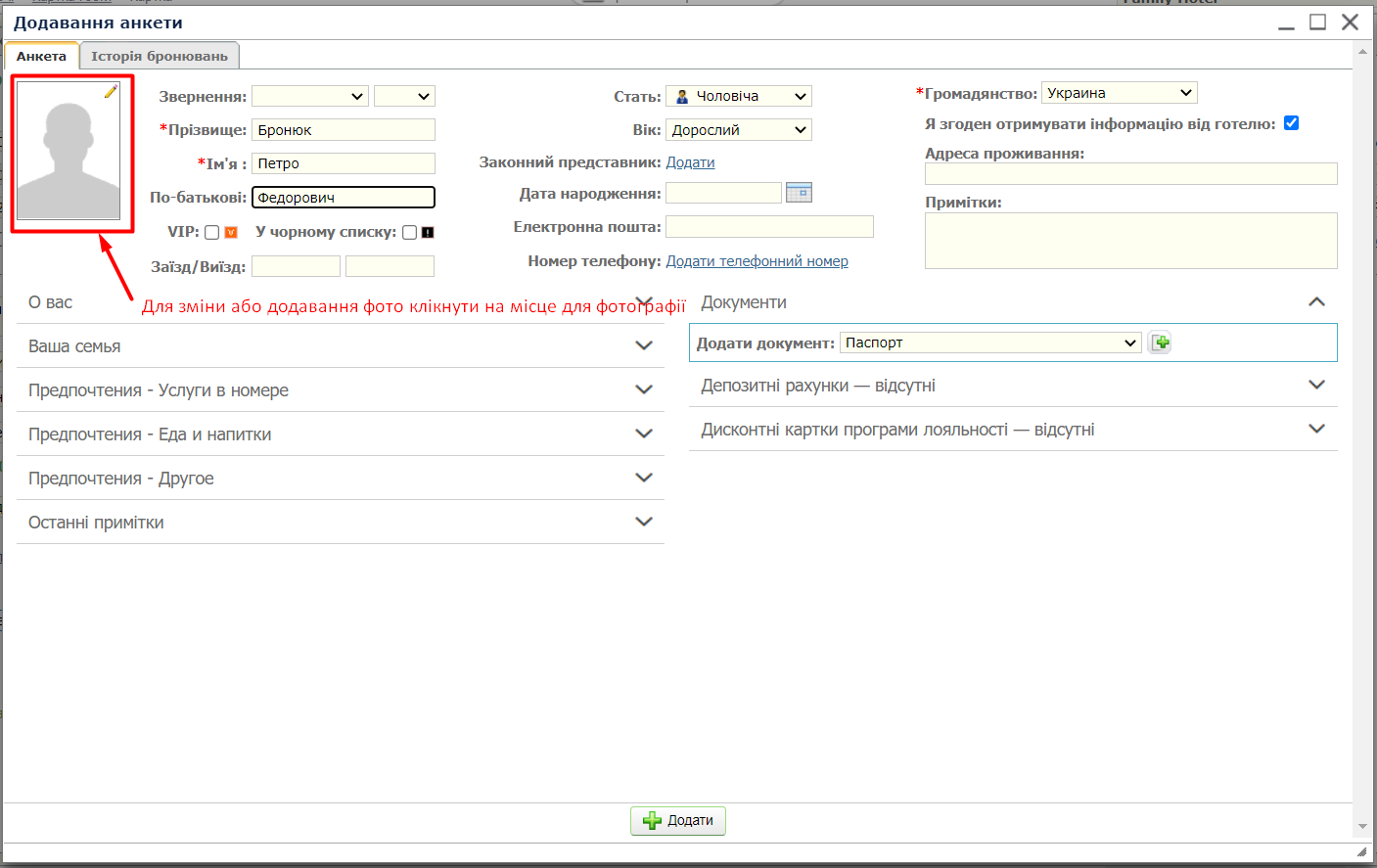Viewport: 1377px width, 868px height.
Task: Click the orange VIP badge icon
Action: coord(231,232)
